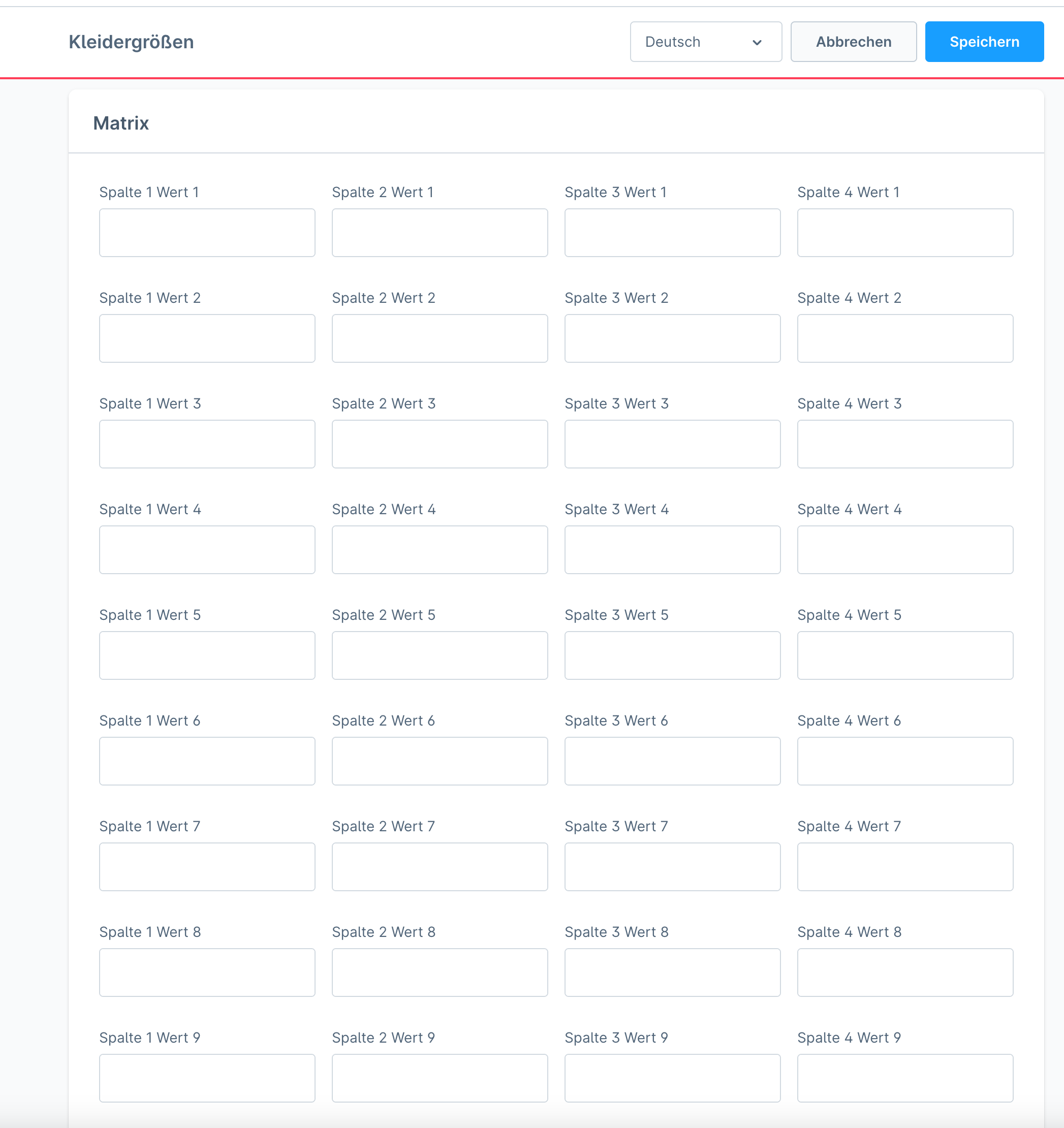
Task: Click the Spalte 3 Wert 2 input
Action: coord(672,338)
